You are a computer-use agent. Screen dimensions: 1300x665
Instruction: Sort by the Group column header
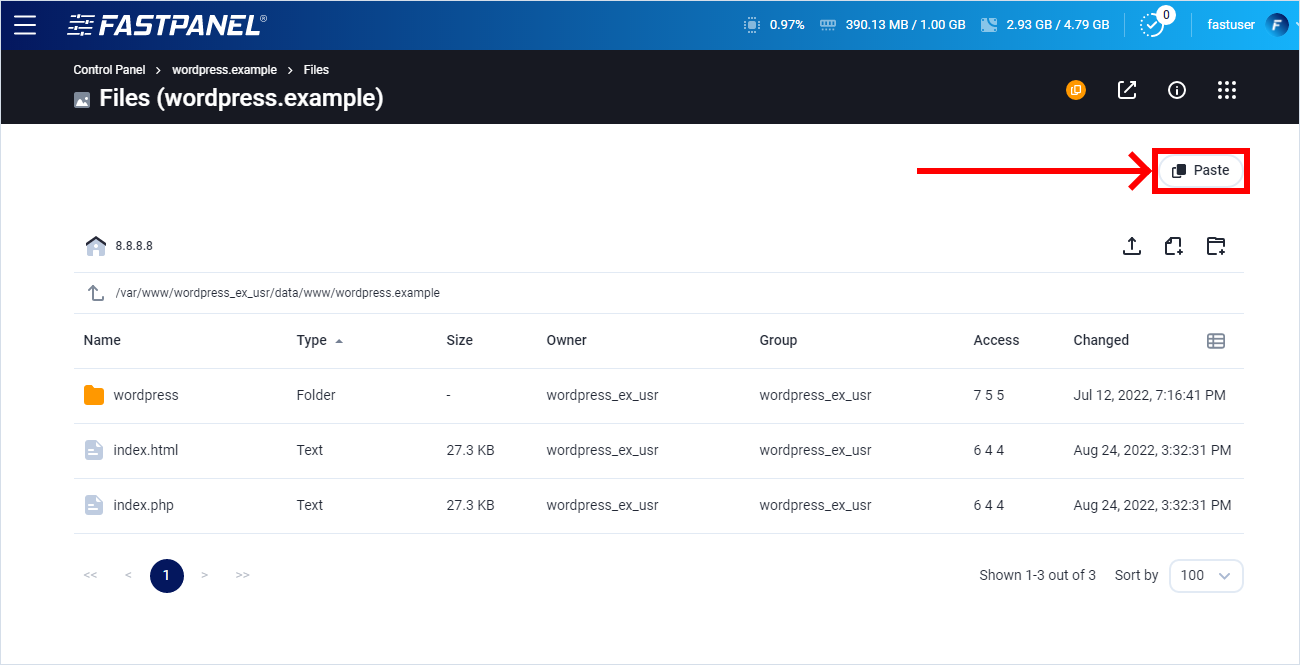(778, 340)
